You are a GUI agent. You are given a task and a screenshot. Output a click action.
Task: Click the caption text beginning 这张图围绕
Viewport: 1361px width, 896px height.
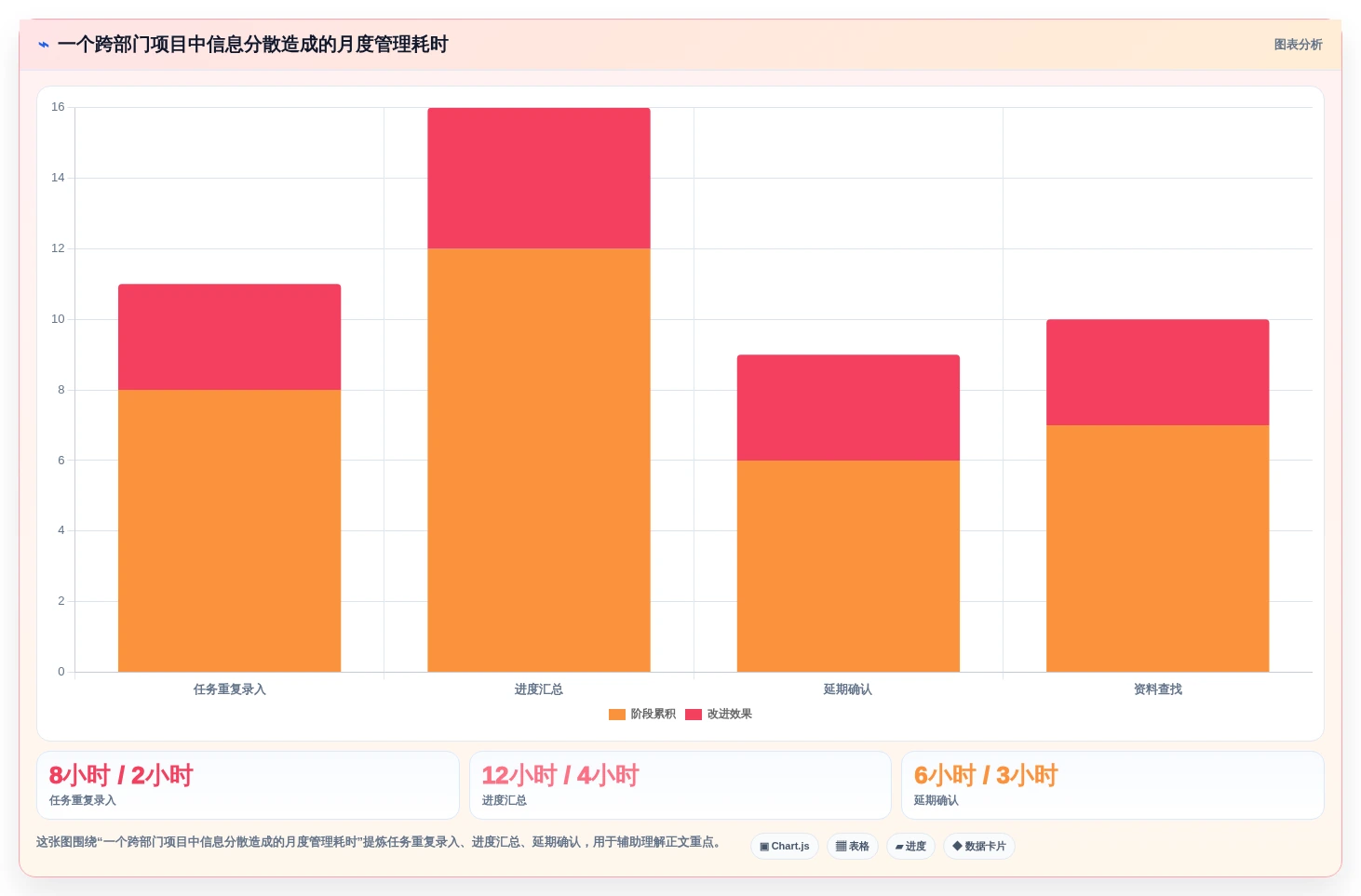pos(379,842)
